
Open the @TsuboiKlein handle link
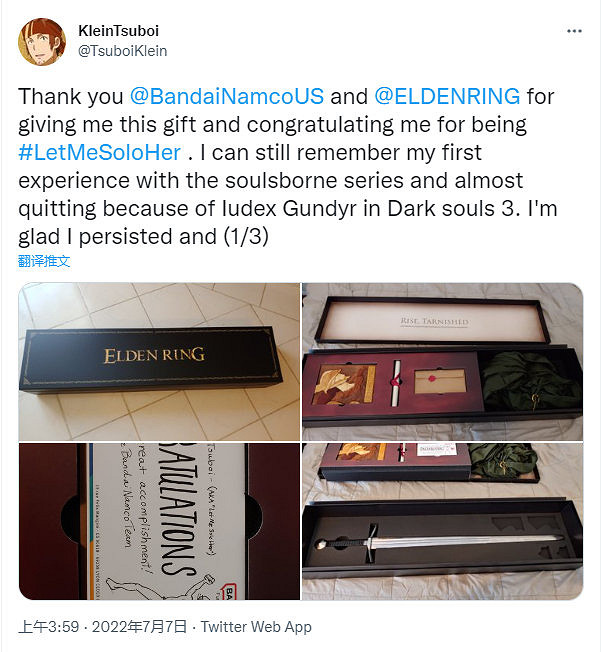[x=123, y=51]
